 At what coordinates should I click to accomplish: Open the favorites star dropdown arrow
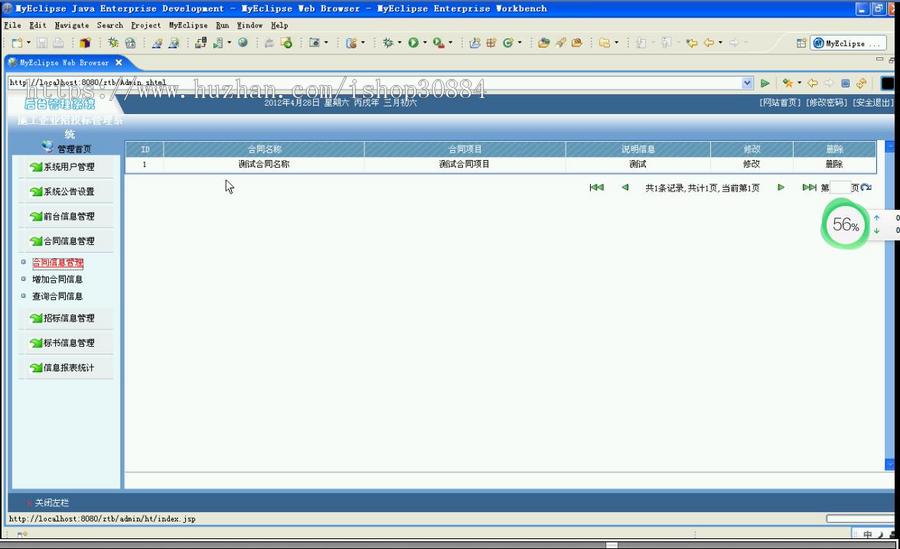tap(799, 83)
